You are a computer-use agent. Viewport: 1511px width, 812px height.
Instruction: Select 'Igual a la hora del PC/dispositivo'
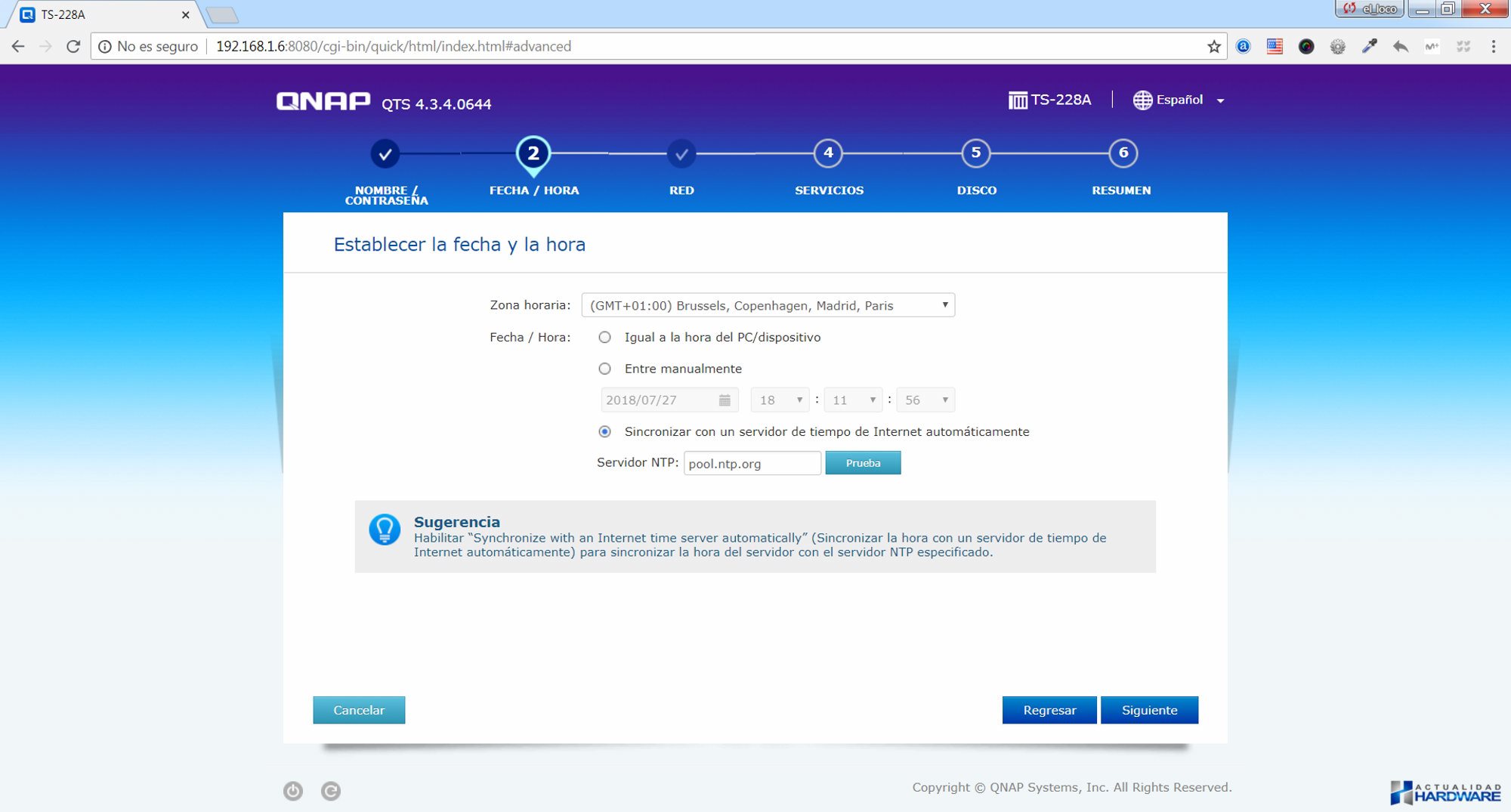(x=605, y=338)
